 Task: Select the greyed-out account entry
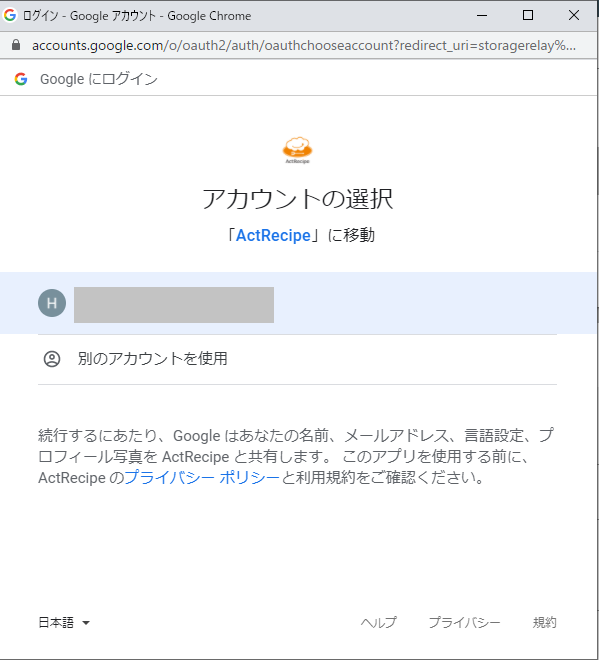[298, 303]
